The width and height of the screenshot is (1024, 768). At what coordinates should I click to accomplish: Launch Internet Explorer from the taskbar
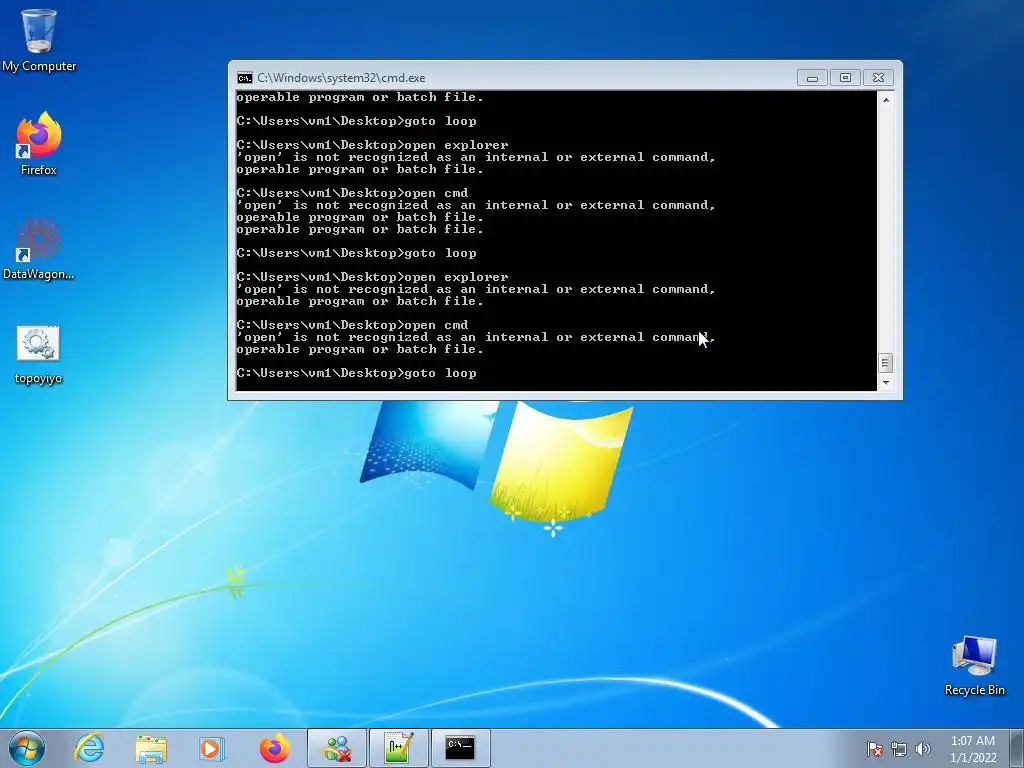click(x=89, y=748)
